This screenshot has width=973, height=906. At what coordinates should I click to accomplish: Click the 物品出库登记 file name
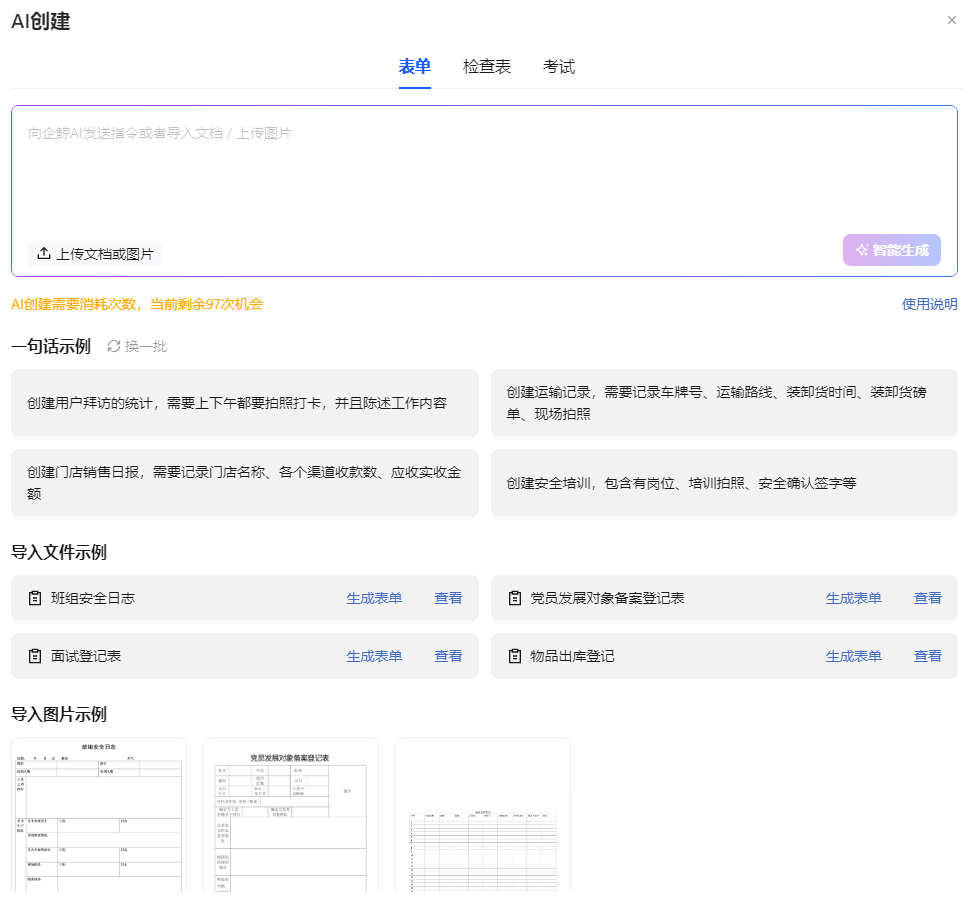pos(572,656)
